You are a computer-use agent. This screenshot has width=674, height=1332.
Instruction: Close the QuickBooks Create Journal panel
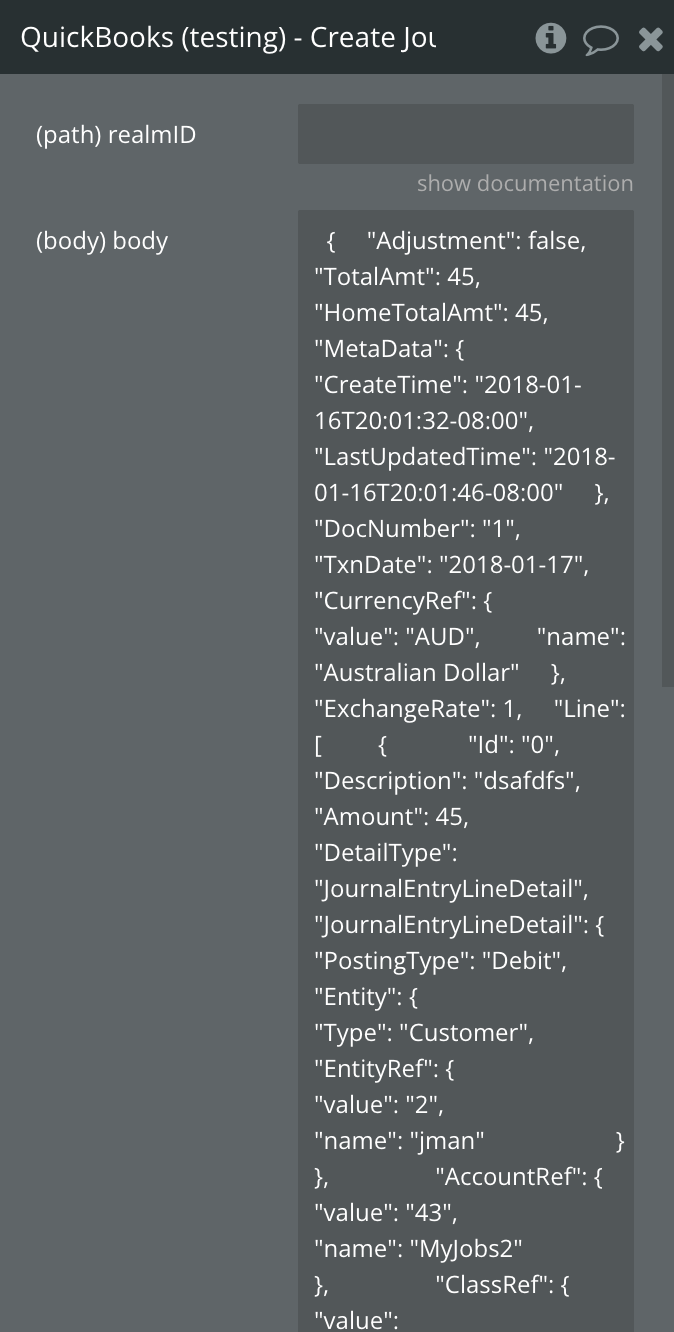650,40
